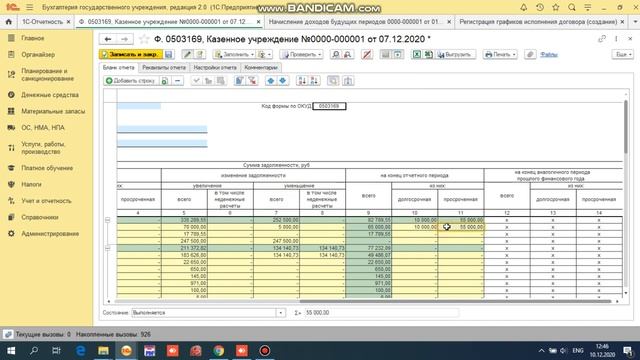
Task: Open the Состояние dropdown arrow
Action: (x=280, y=313)
